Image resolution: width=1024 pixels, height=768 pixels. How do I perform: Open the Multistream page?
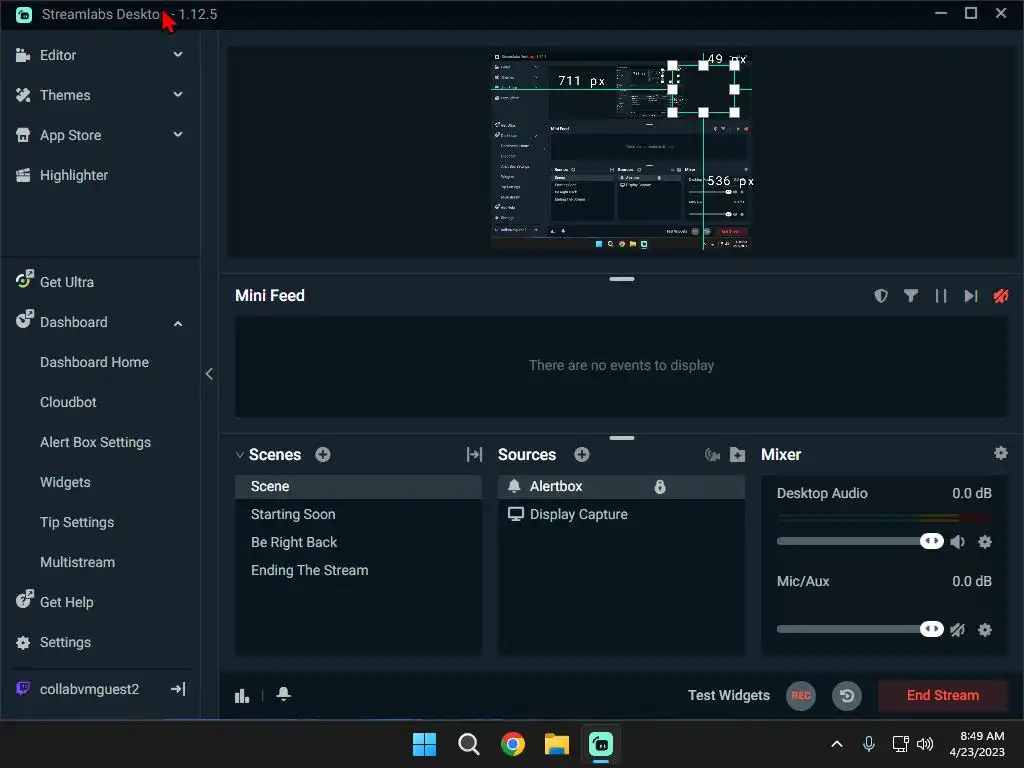77,562
